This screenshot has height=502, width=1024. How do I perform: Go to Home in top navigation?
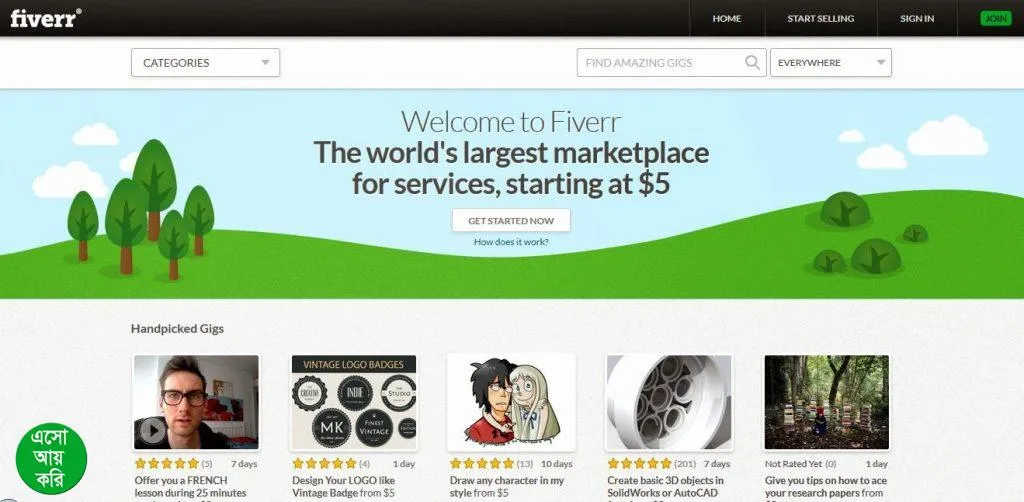click(727, 18)
